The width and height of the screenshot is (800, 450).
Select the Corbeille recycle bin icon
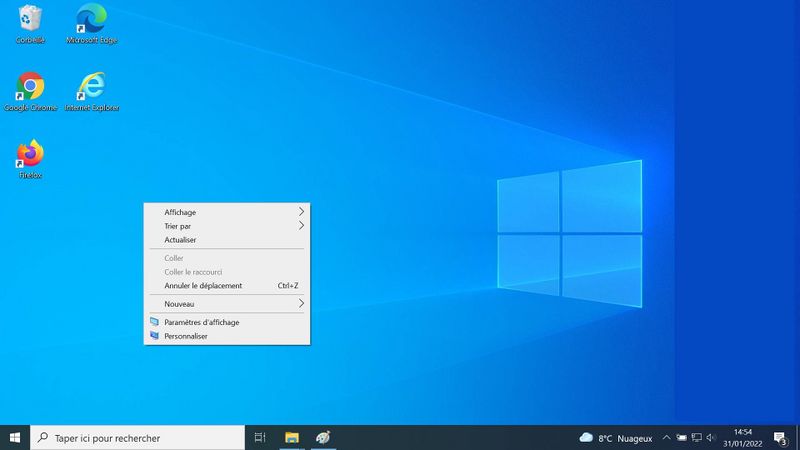[x=30, y=23]
